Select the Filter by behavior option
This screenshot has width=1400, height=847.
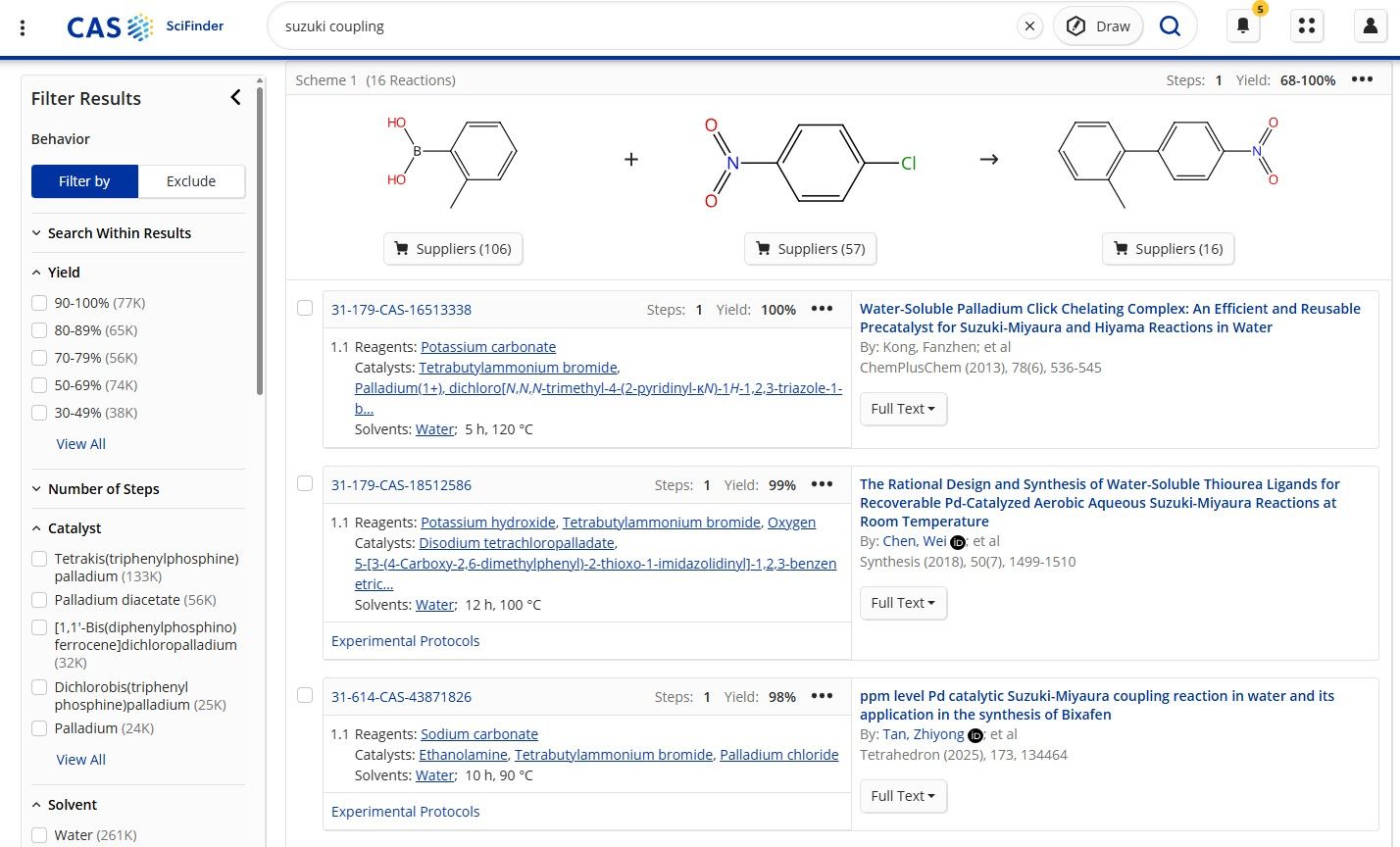[84, 181]
